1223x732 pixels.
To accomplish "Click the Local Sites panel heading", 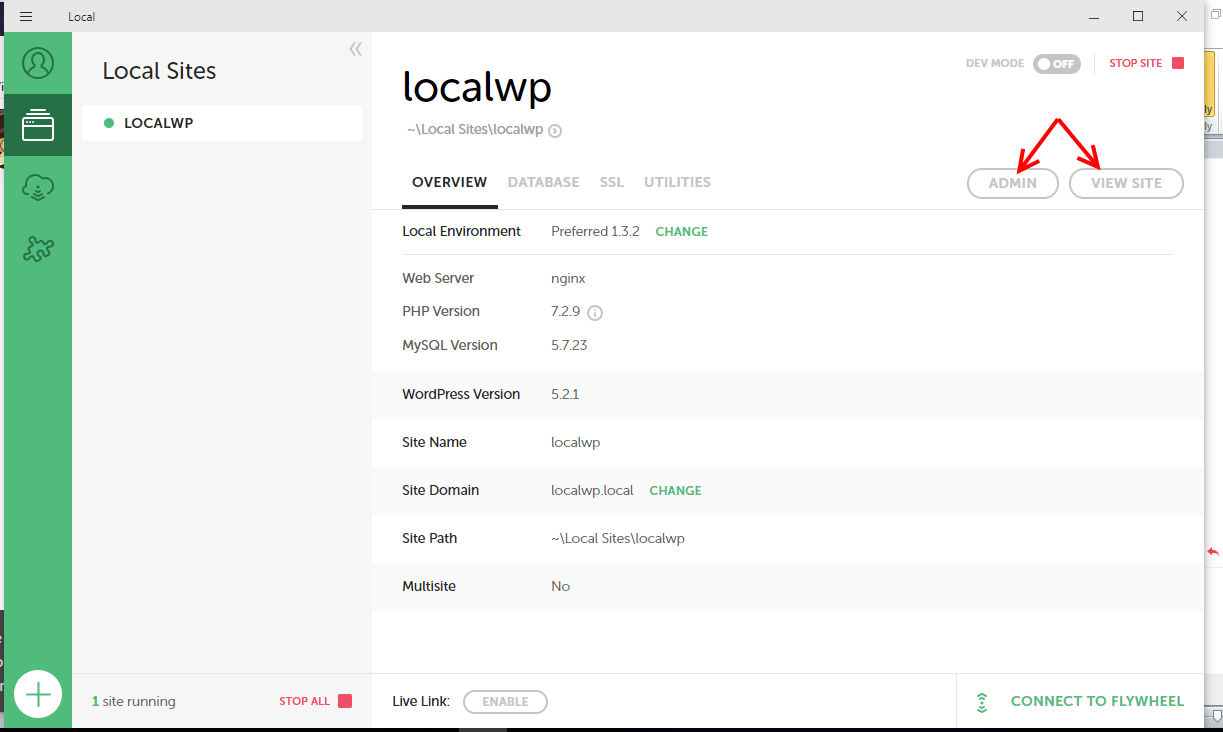I will [x=159, y=71].
